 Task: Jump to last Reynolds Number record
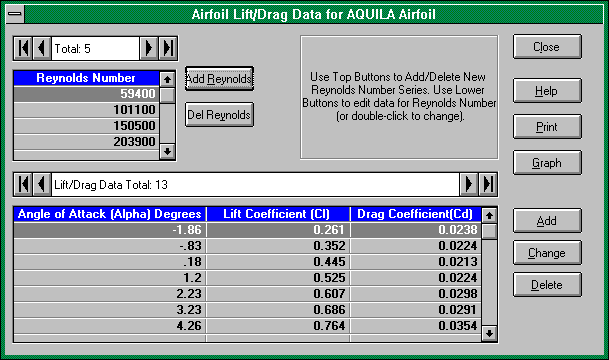click(168, 49)
